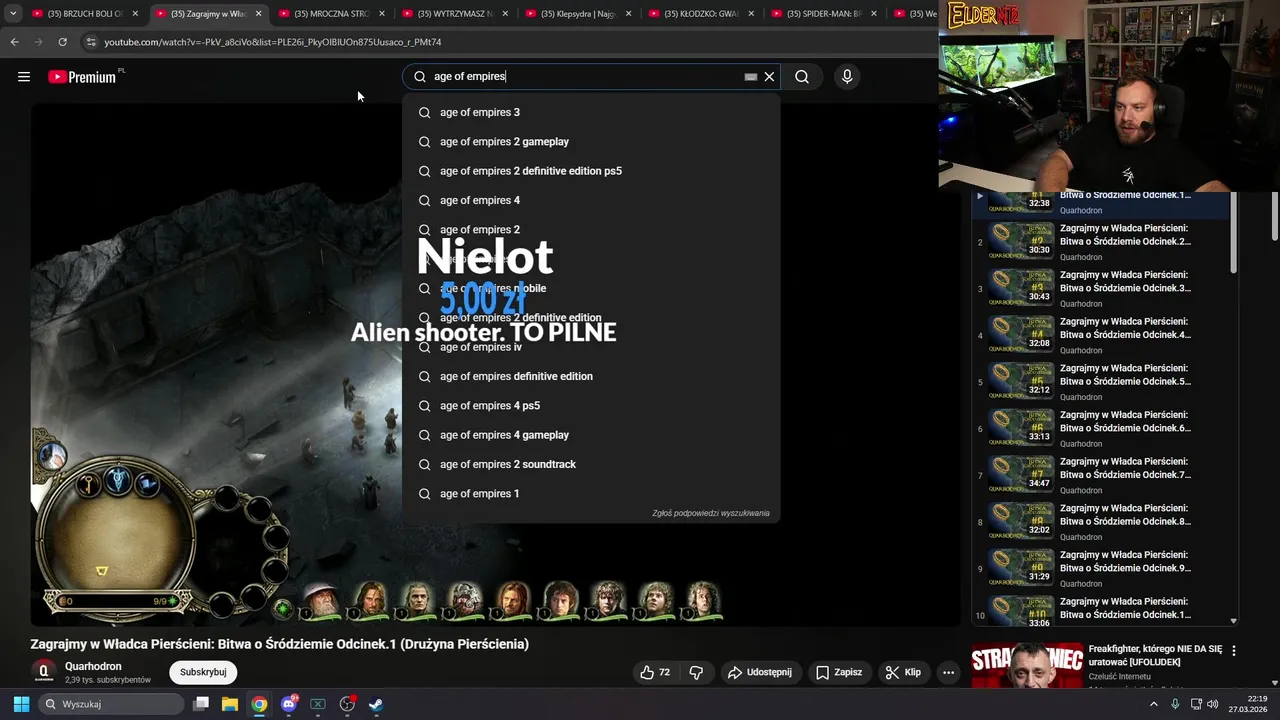The image size is (1280, 720).
Task: Close the BRZUCH BOLI tab
Action: coord(135,14)
